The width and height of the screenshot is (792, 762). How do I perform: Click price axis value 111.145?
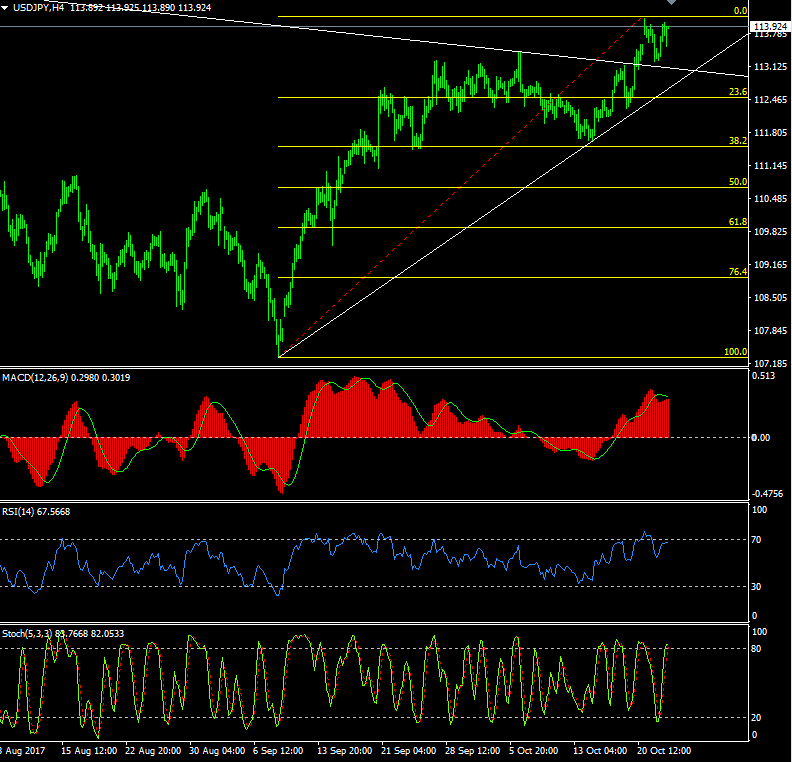tap(770, 166)
